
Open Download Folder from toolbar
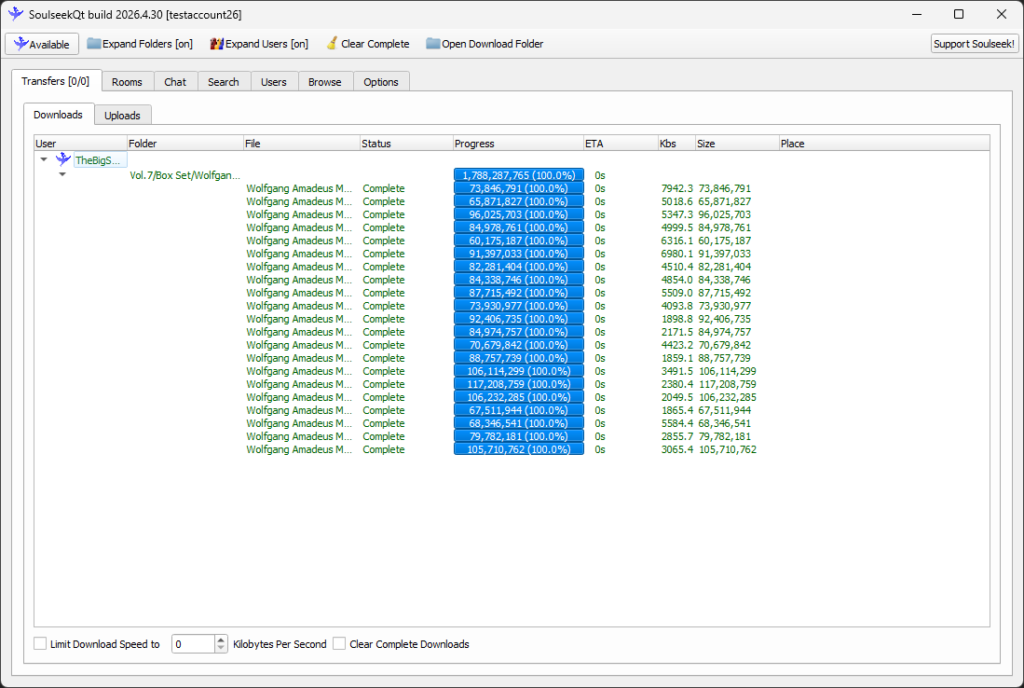485,44
